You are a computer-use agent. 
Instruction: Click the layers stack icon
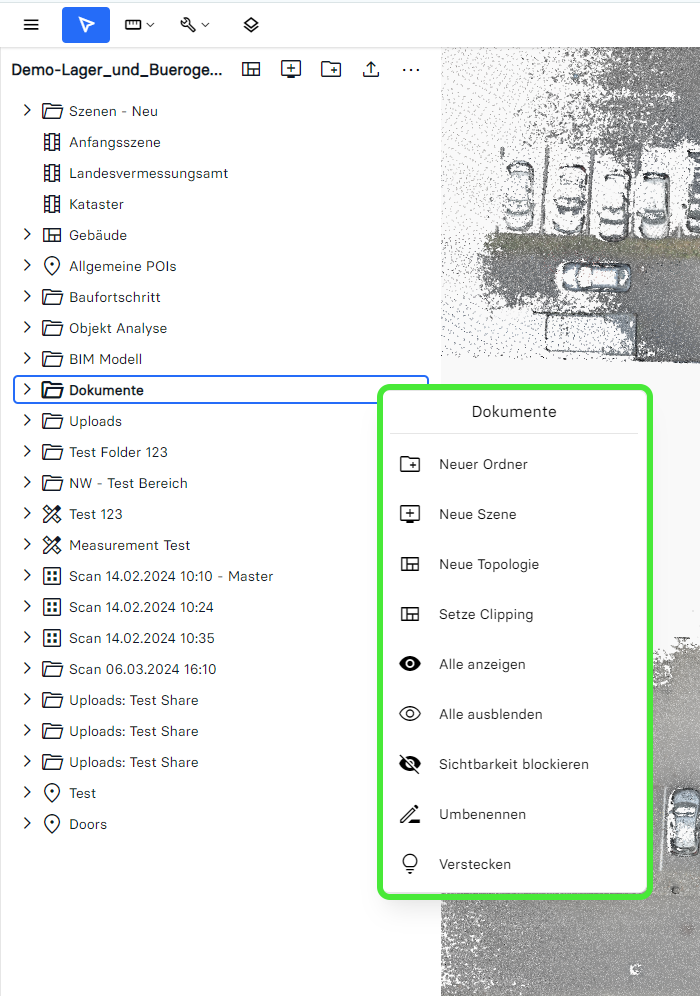(251, 25)
